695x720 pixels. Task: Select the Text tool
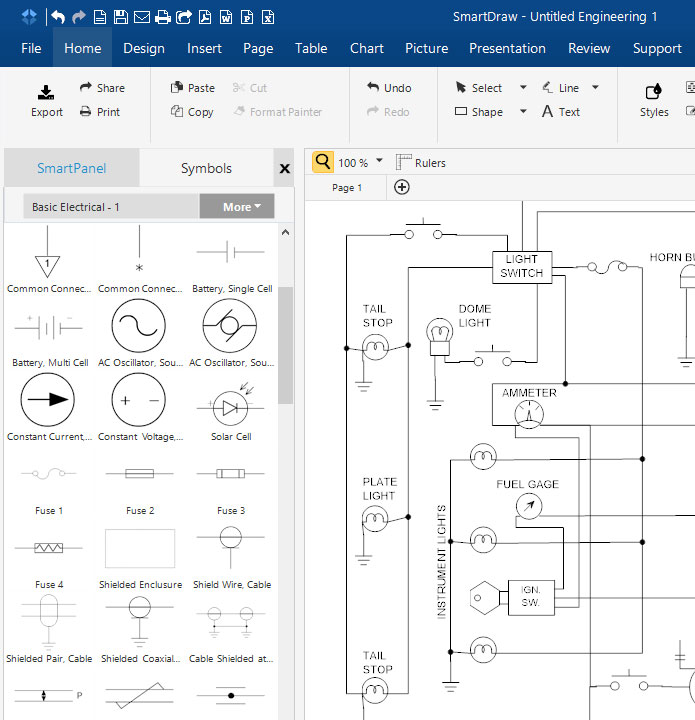(561, 112)
